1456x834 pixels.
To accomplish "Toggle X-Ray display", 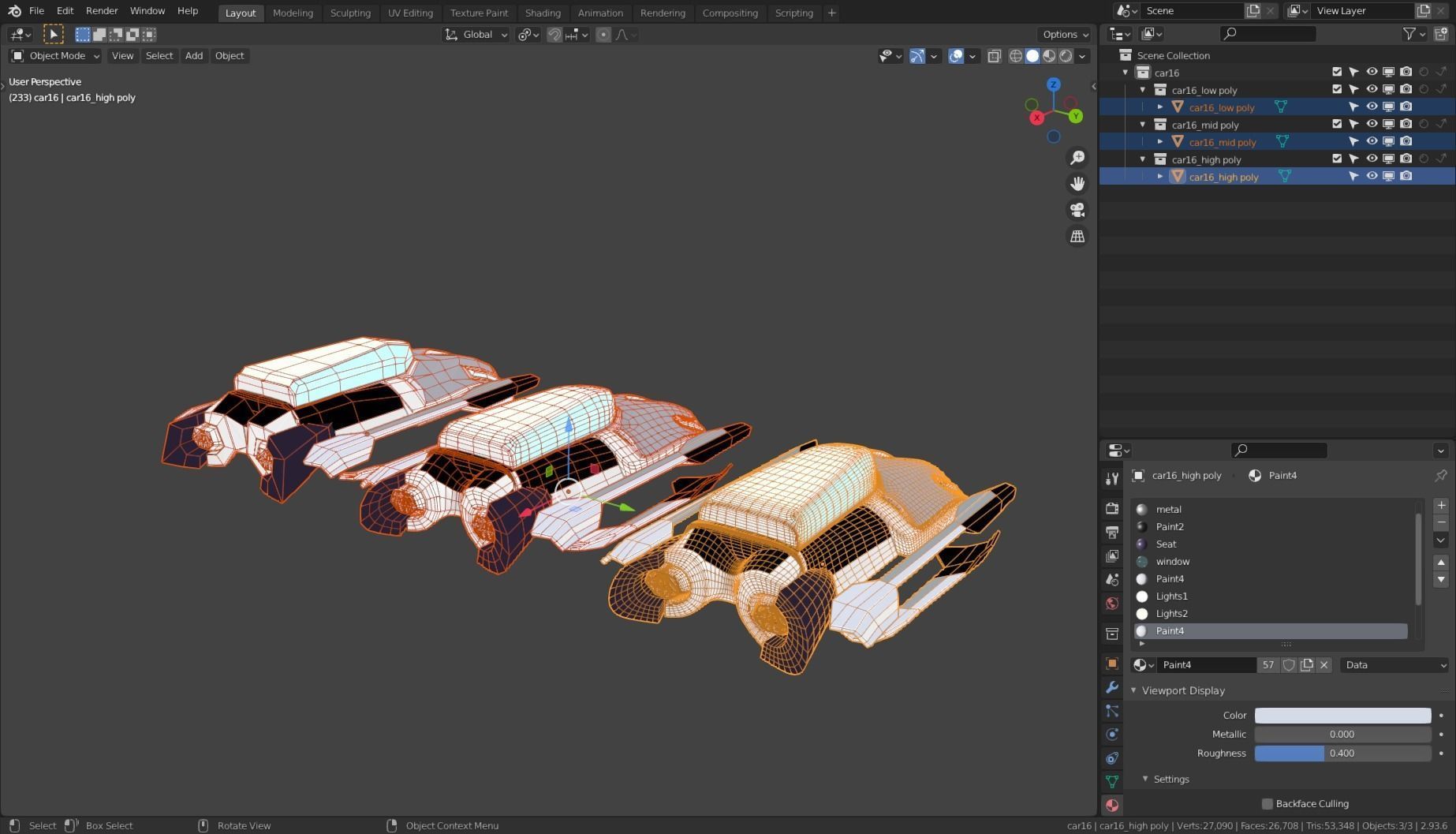I will 995,56.
